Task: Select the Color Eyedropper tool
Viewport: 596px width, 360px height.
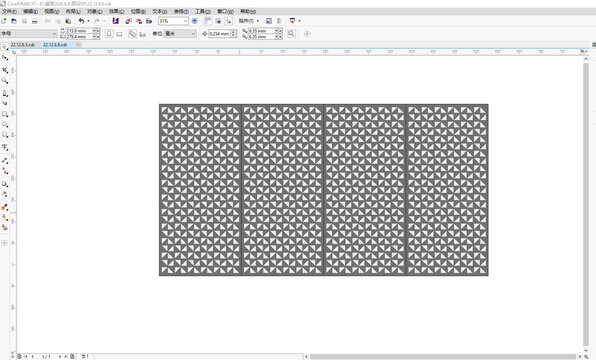Action: coord(5,207)
